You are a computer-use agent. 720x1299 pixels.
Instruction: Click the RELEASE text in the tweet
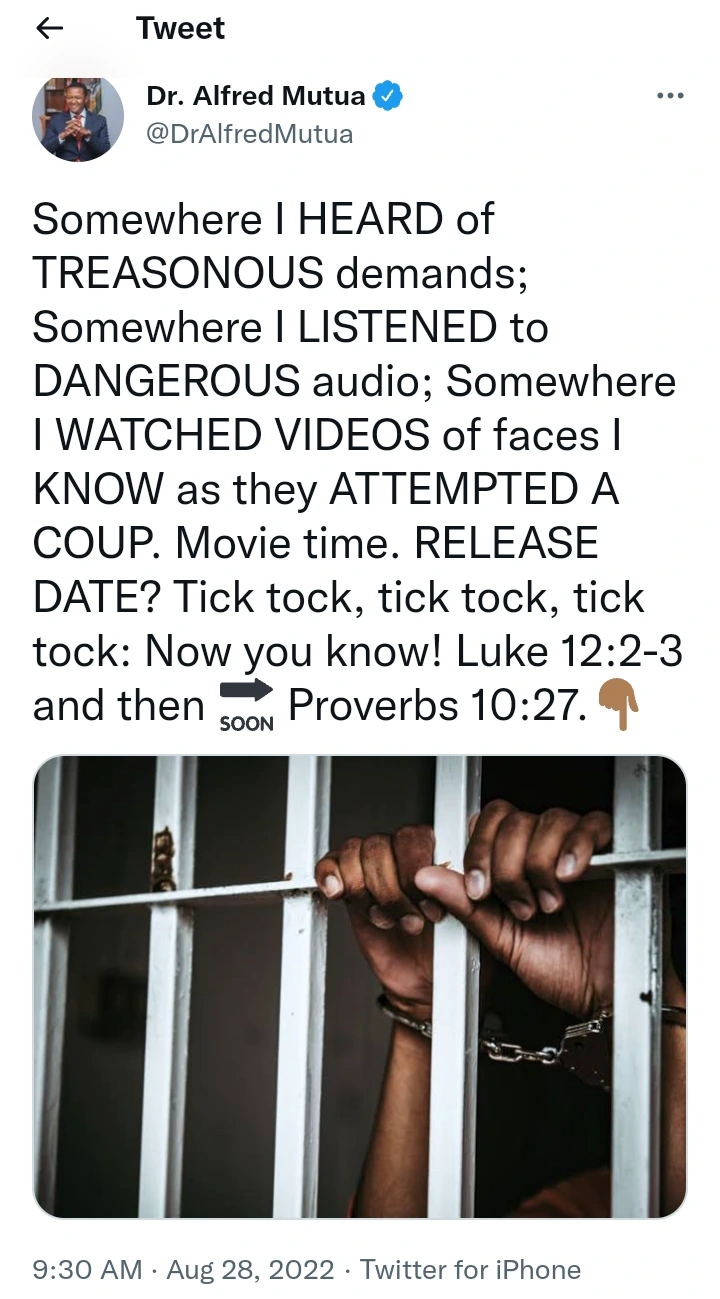[x=506, y=543]
